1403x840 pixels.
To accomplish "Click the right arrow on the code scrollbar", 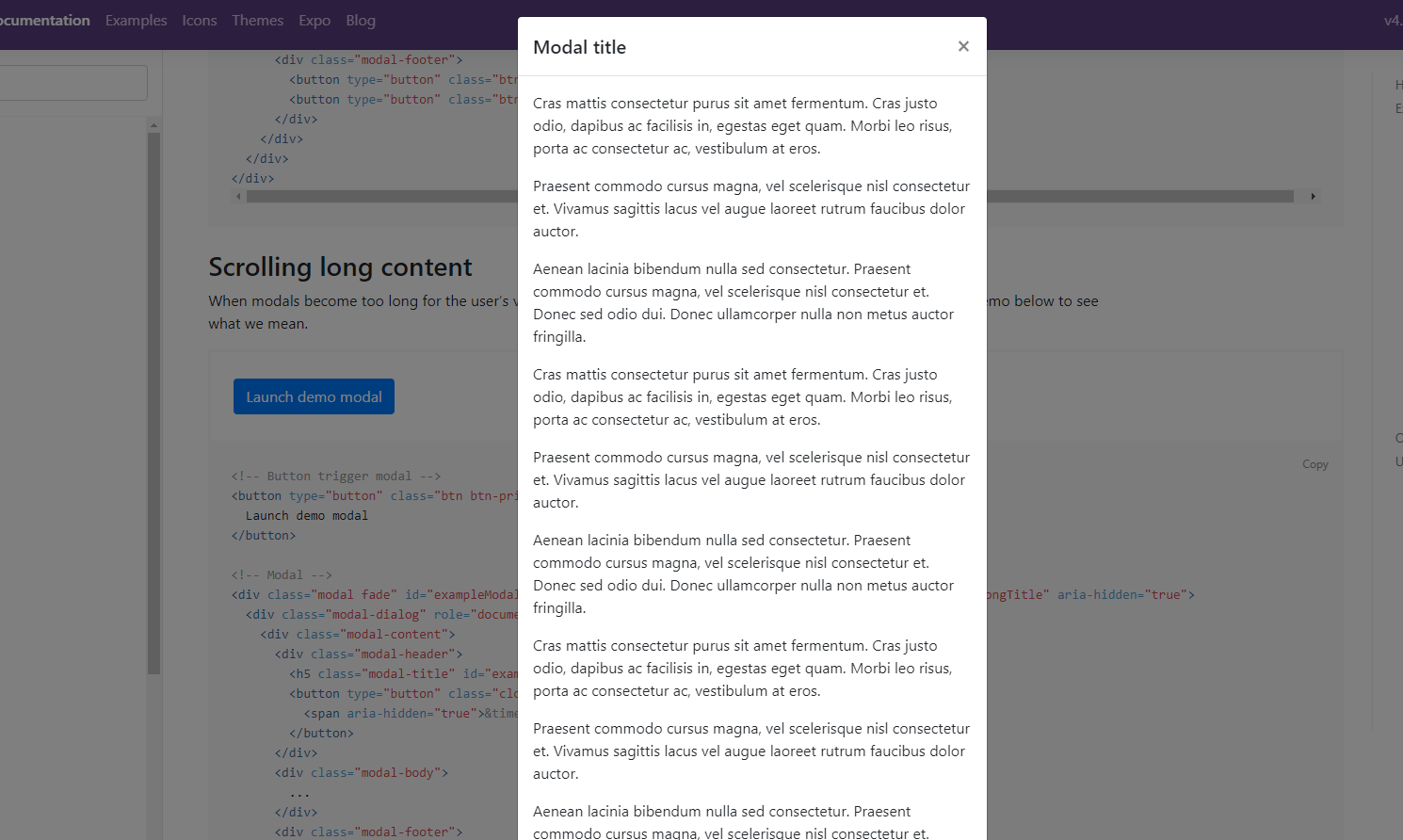I will [x=1313, y=196].
